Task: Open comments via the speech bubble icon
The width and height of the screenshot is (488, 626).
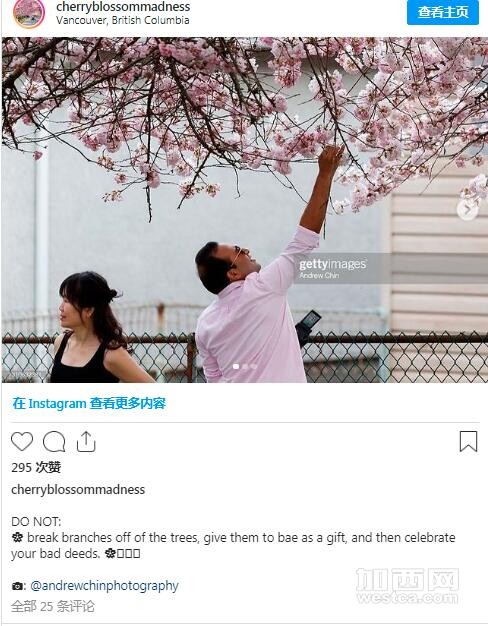Action: (x=54, y=442)
